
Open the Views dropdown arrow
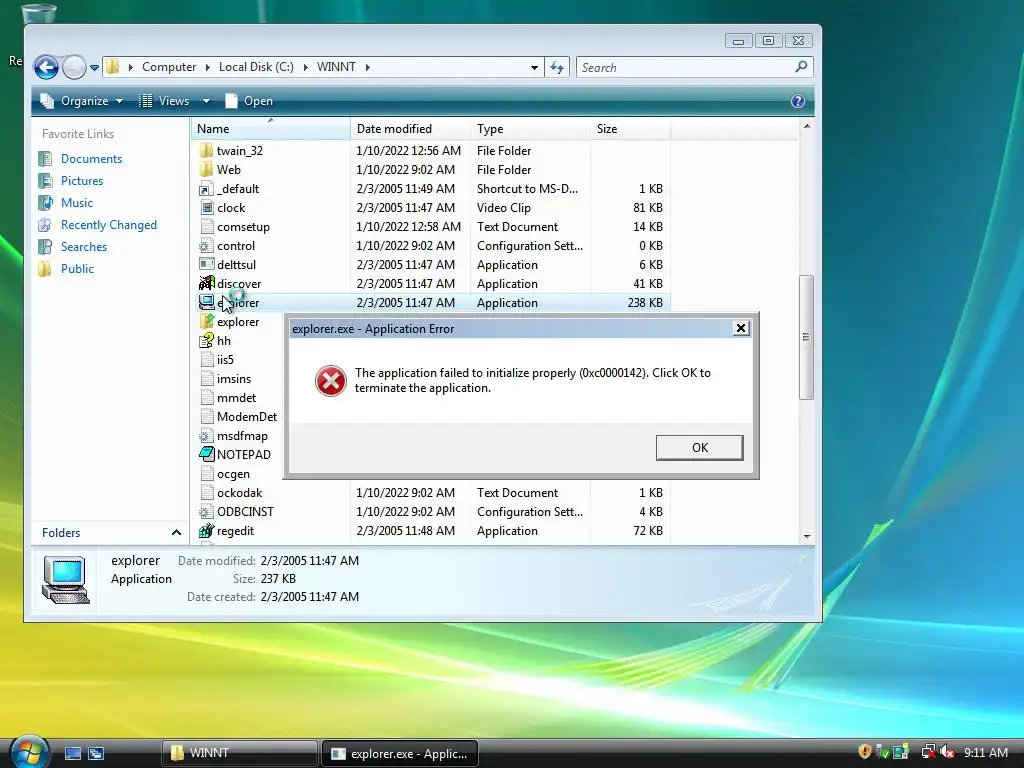pos(206,101)
